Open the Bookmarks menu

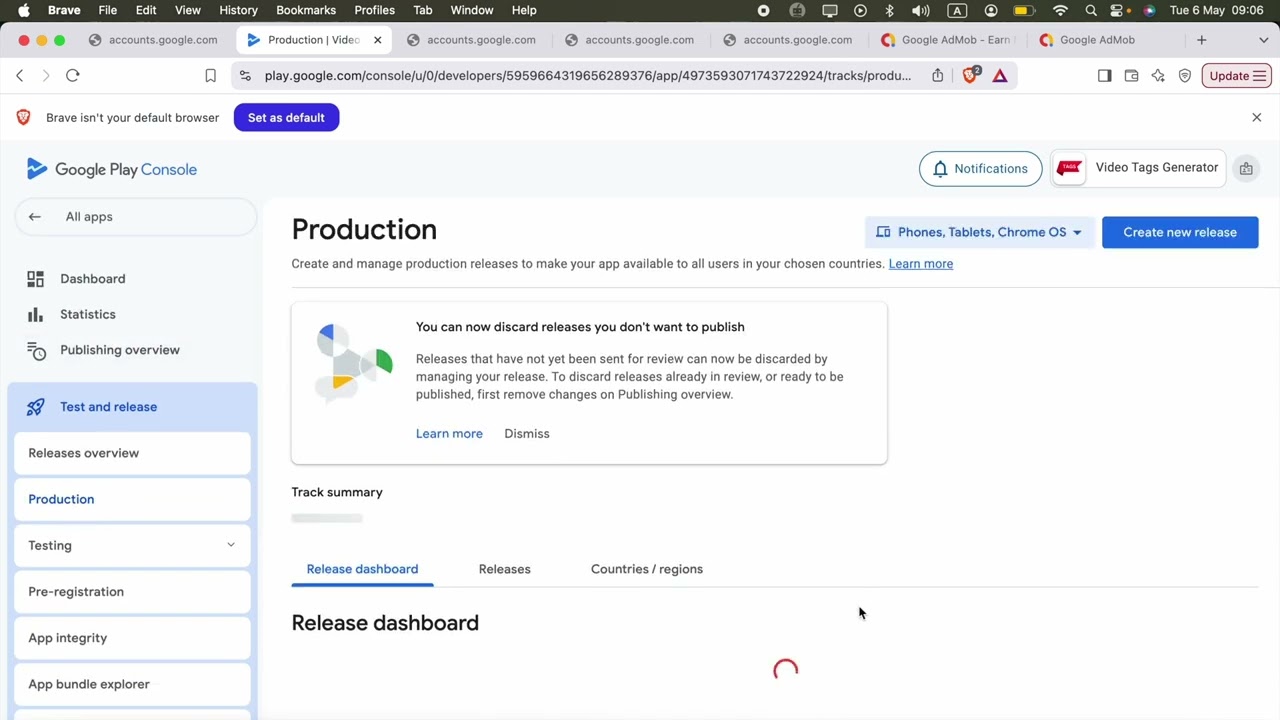click(x=306, y=10)
